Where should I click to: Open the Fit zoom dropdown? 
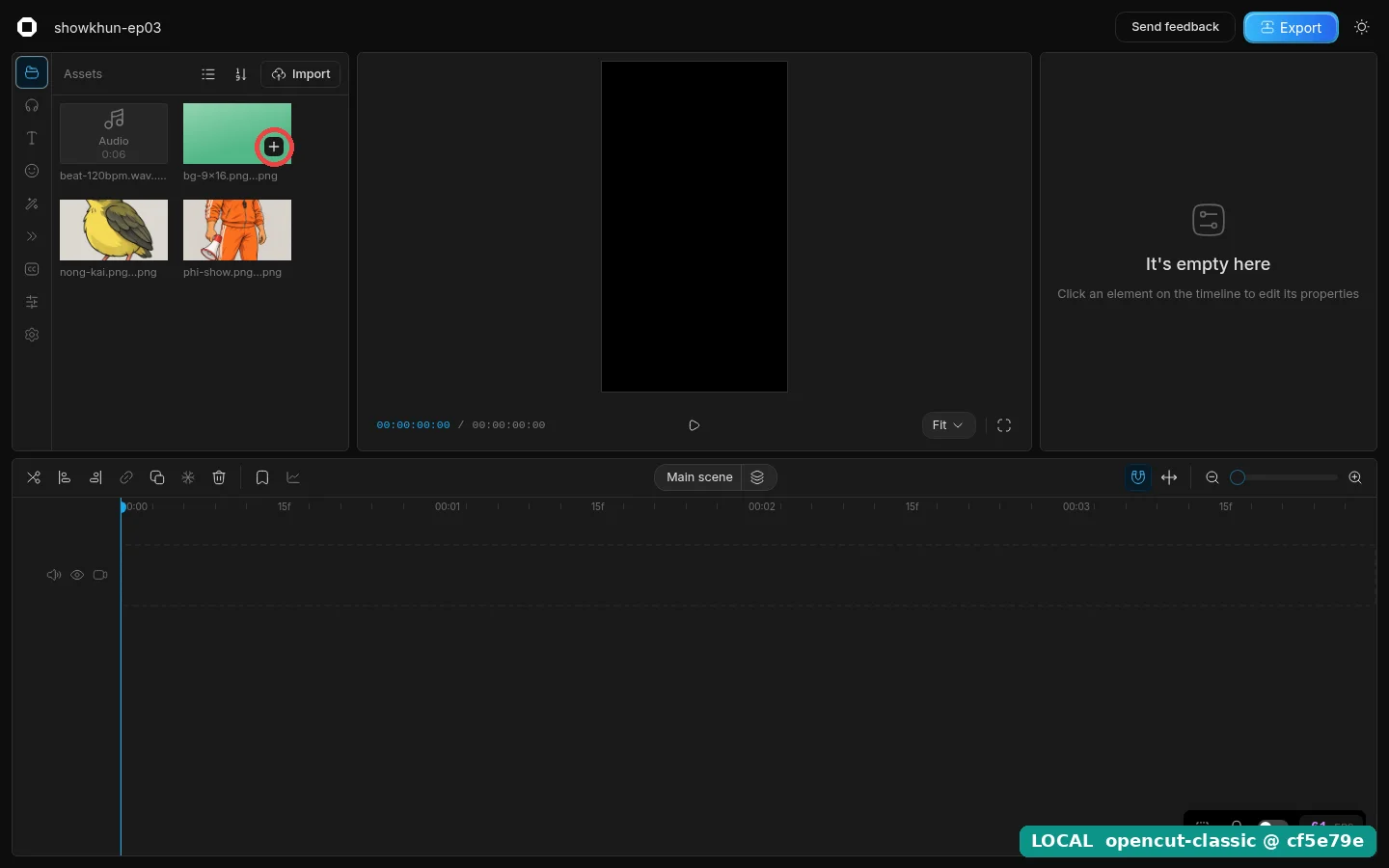948,425
